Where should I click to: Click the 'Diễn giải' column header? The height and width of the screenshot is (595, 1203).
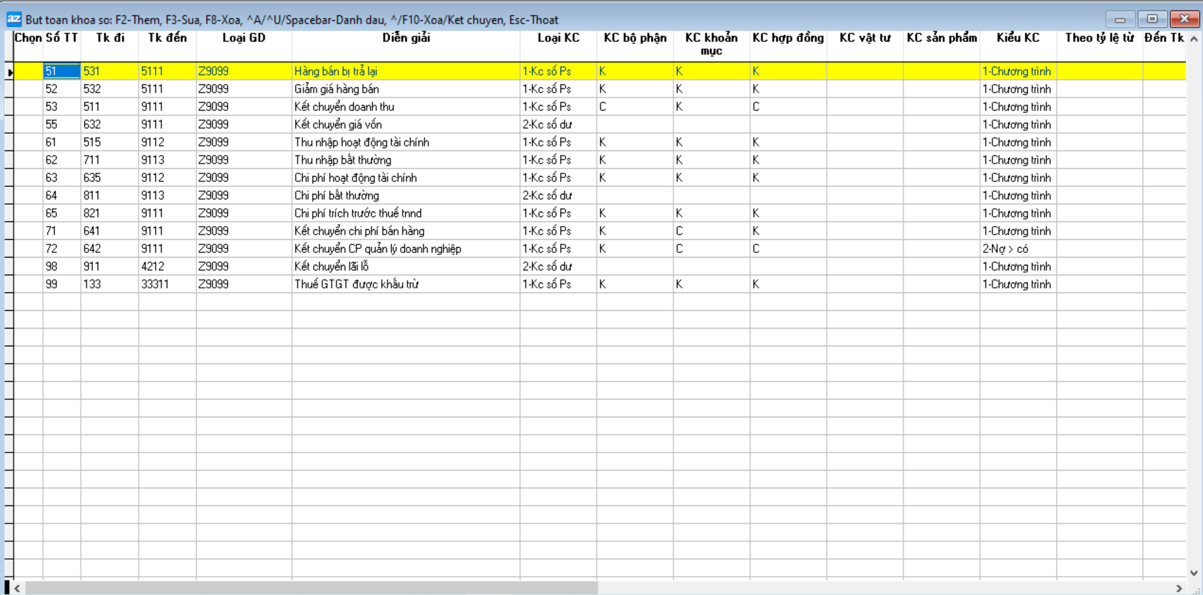tap(405, 38)
